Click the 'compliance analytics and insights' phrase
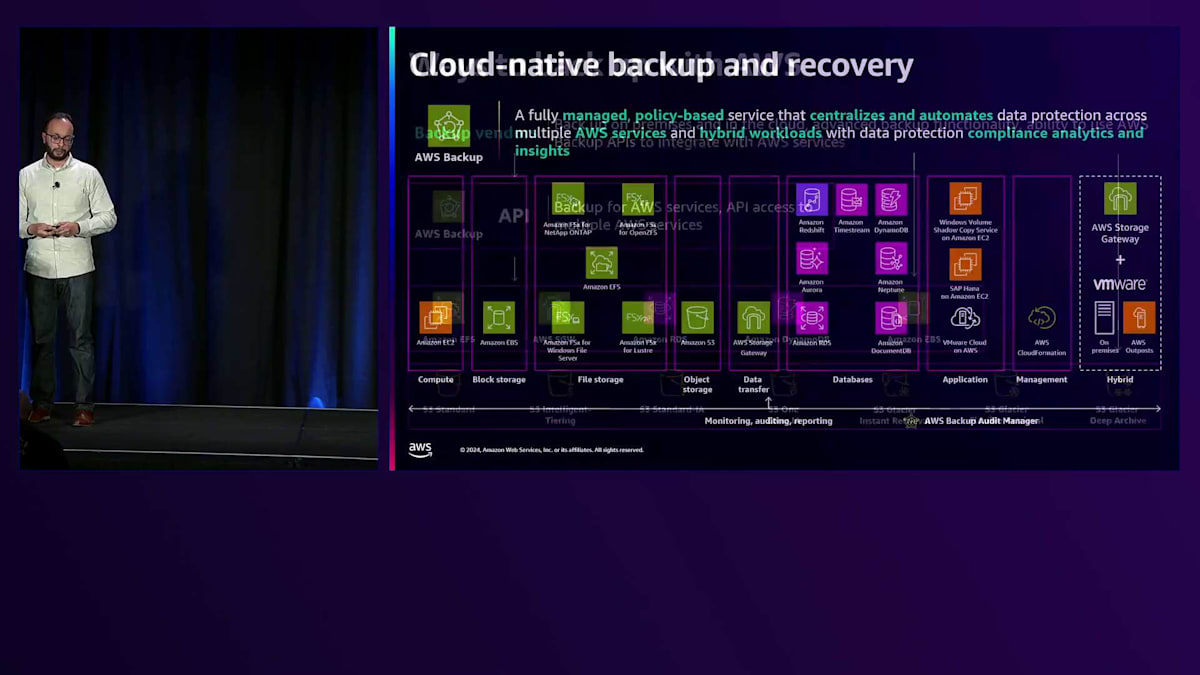The height and width of the screenshot is (675, 1200). 829,141
